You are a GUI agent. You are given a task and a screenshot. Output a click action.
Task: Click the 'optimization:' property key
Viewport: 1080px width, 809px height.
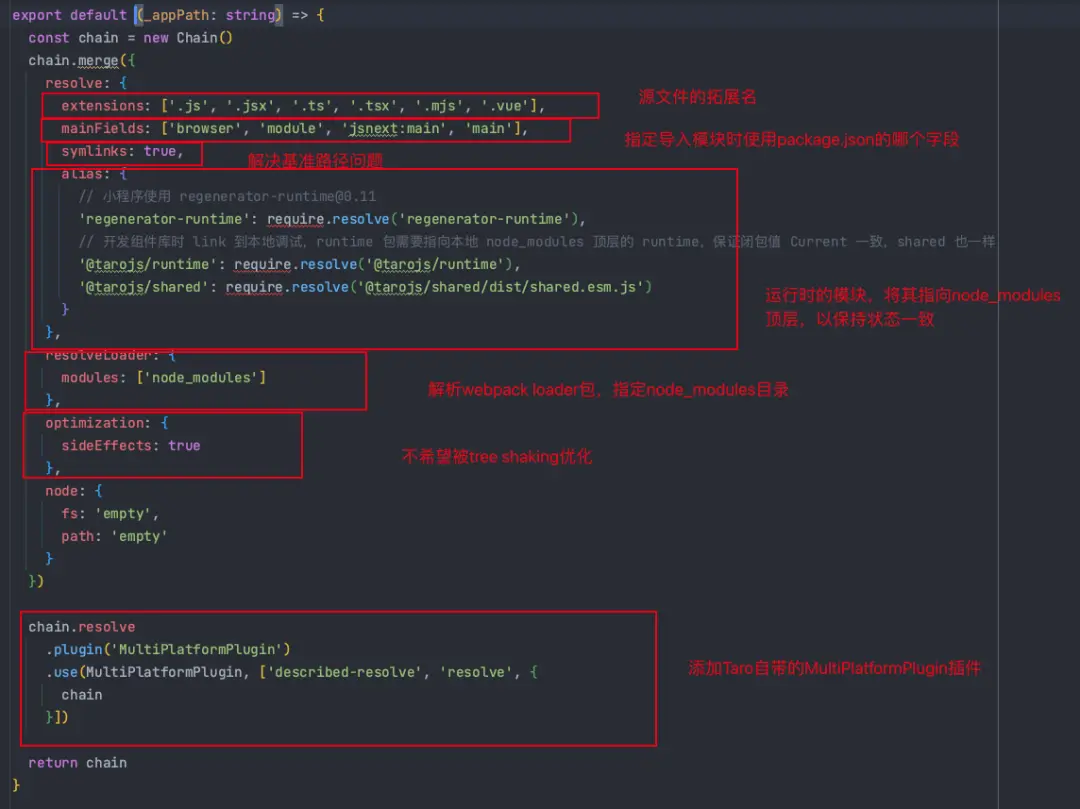point(98,423)
